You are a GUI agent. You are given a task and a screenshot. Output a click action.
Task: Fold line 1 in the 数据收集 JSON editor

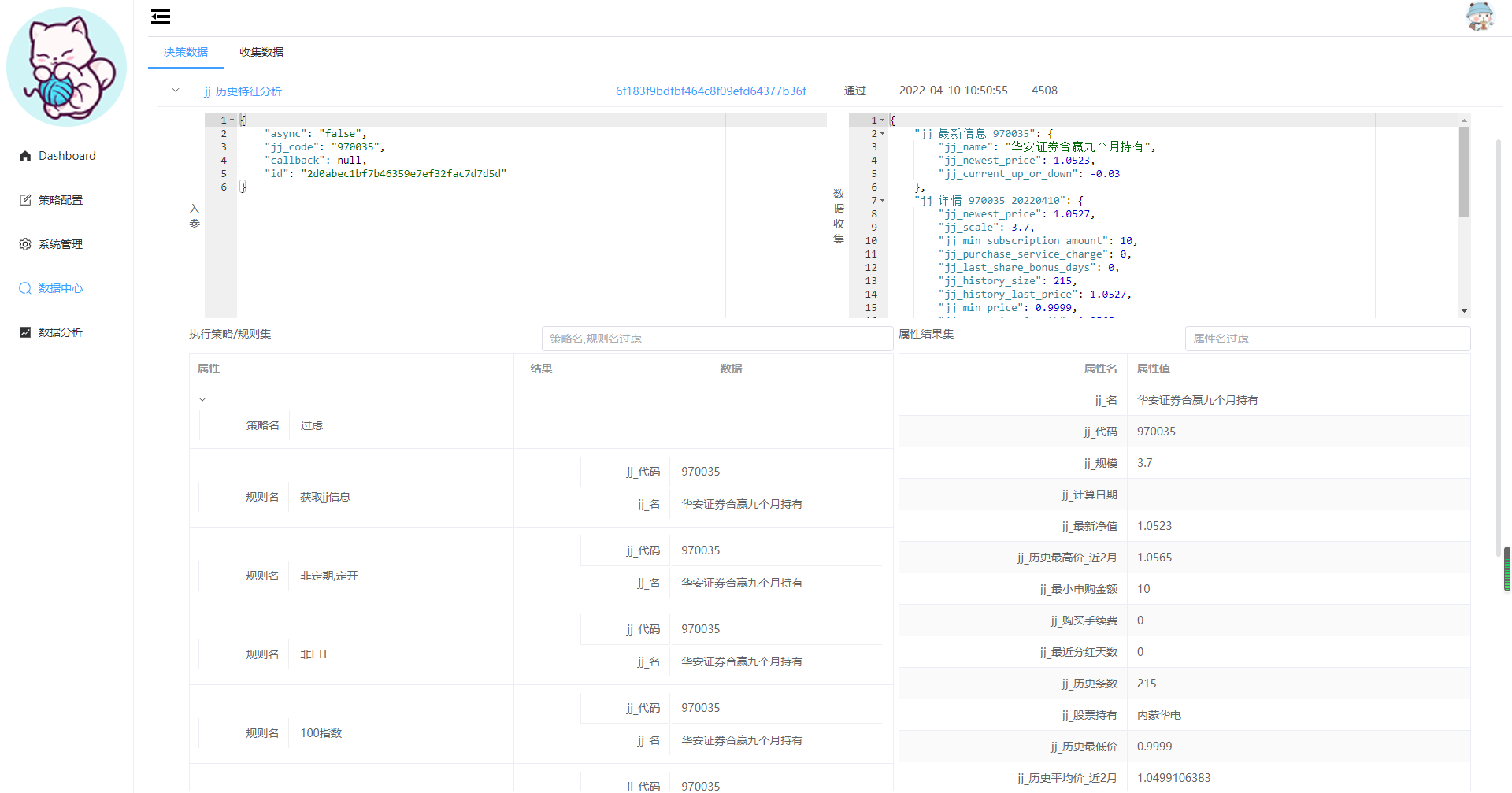point(883,120)
